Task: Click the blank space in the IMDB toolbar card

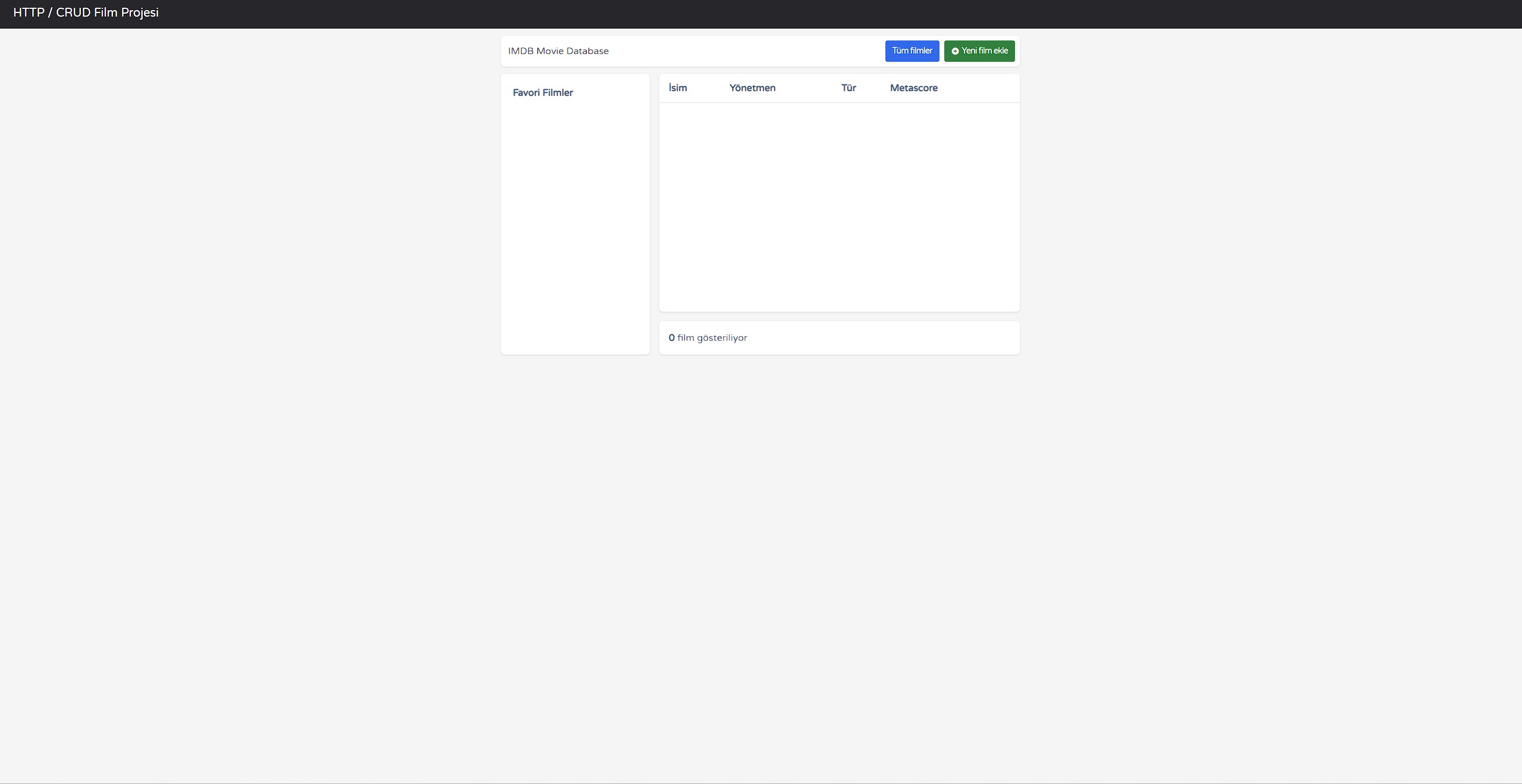Action: tap(744, 51)
